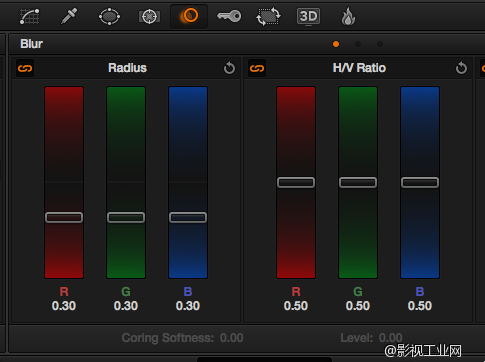Click the Blur panel title
Screen dimensions: 485x362
[x=31, y=44]
